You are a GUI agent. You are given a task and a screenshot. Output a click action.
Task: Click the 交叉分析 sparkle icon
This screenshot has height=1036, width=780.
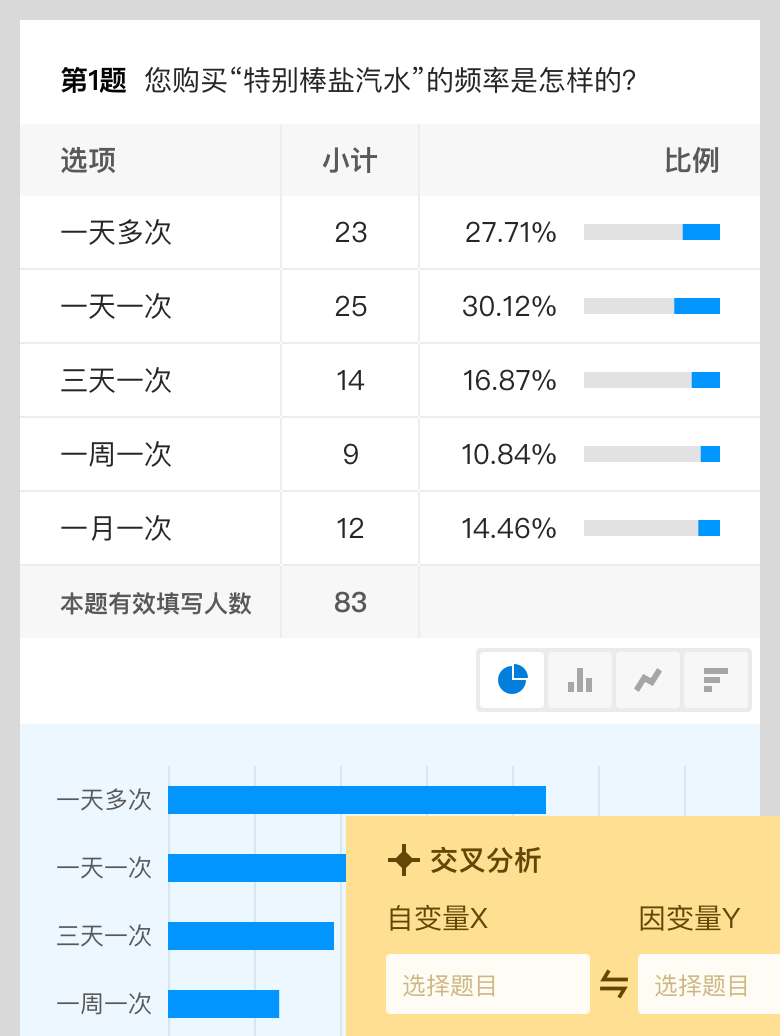403,860
